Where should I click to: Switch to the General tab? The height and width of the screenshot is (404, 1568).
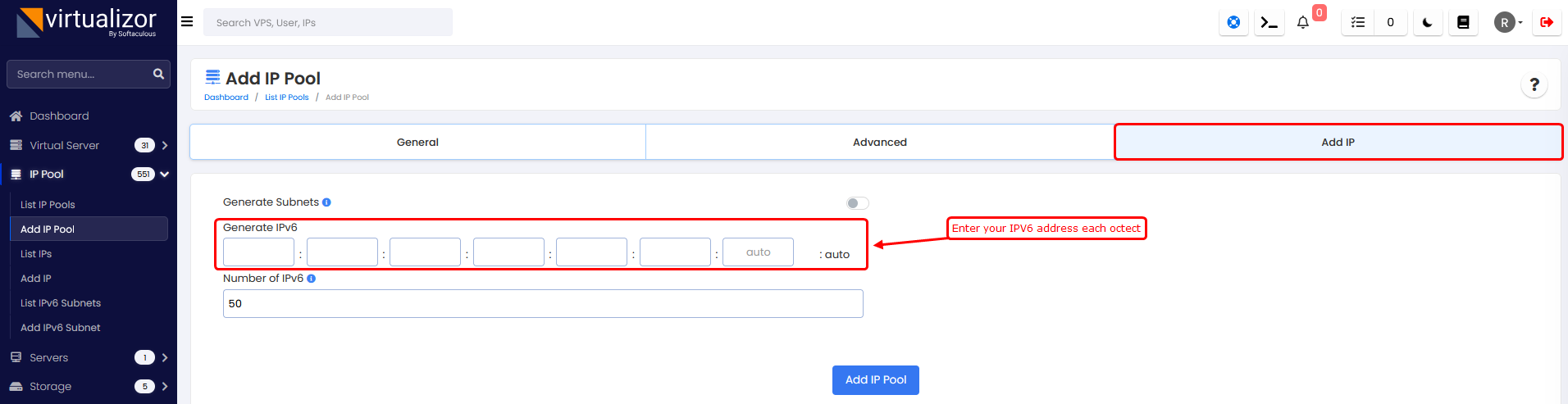tap(417, 142)
